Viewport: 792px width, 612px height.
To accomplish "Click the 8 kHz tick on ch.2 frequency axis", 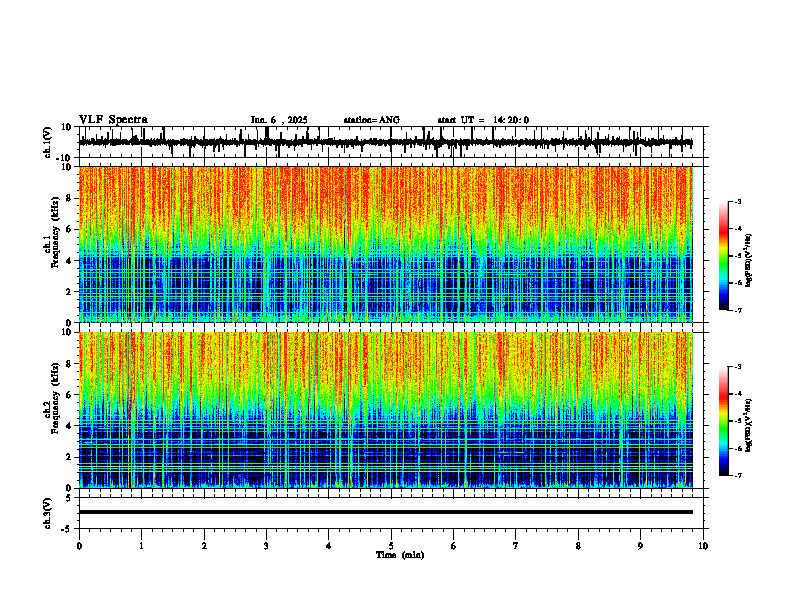I will 69,364.
